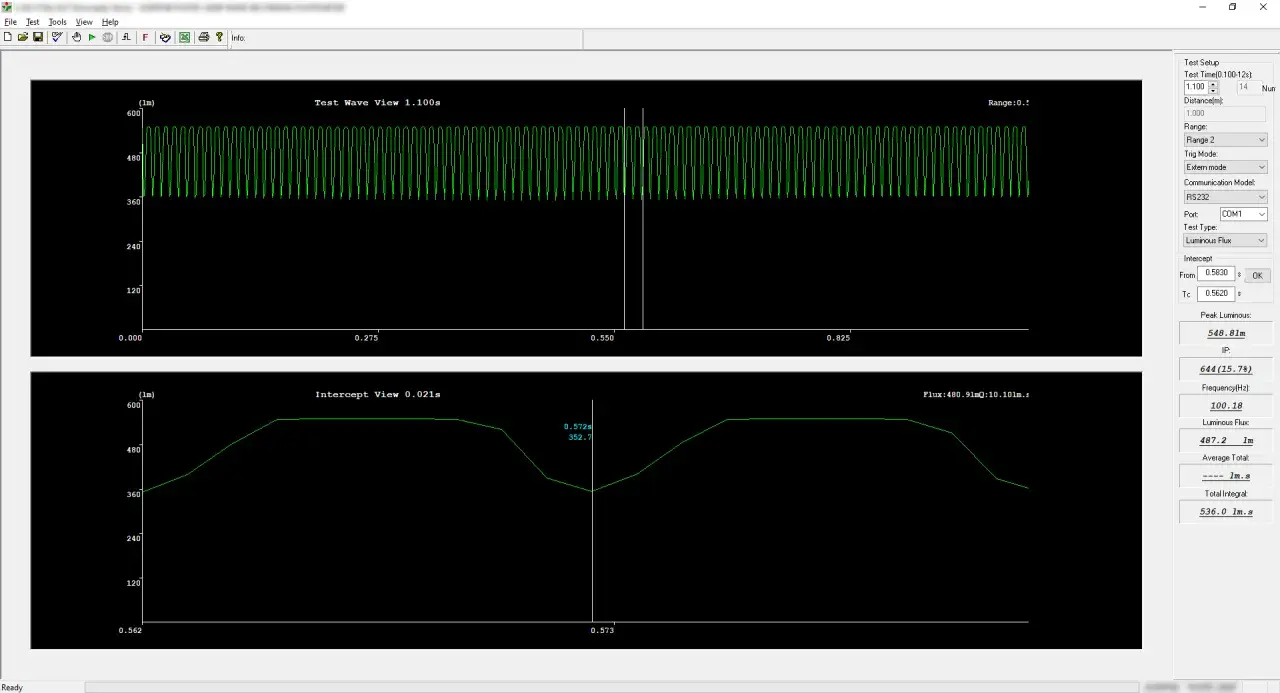Export to Excel using the green icon
Image resolution: width=1280 pixels, height=693 pixels.
(x=184, y=37)
